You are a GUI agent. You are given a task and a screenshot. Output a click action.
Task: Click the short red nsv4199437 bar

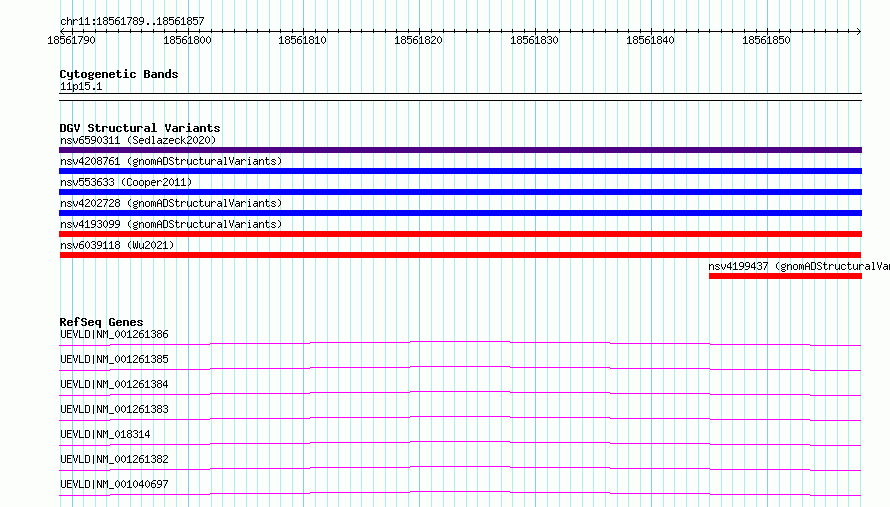[x=786, y=276]
